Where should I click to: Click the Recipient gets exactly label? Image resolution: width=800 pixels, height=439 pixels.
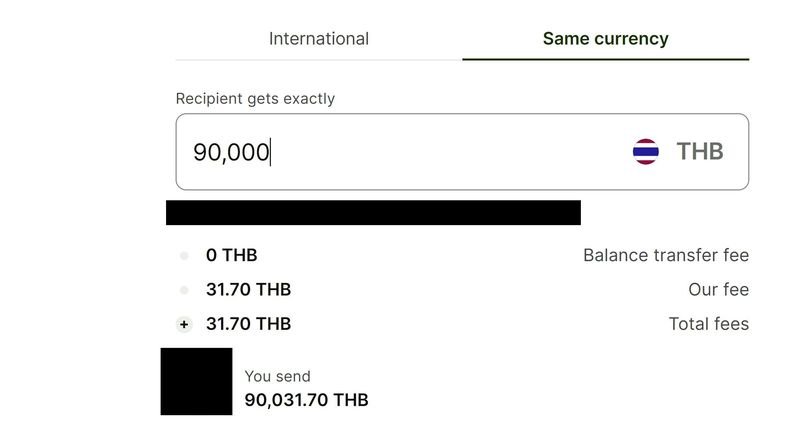[255, 99]
